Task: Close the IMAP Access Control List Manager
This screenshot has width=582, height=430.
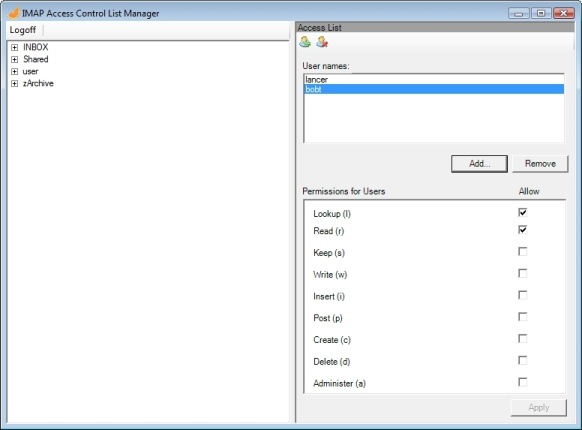Action: [x=563, y=13]
